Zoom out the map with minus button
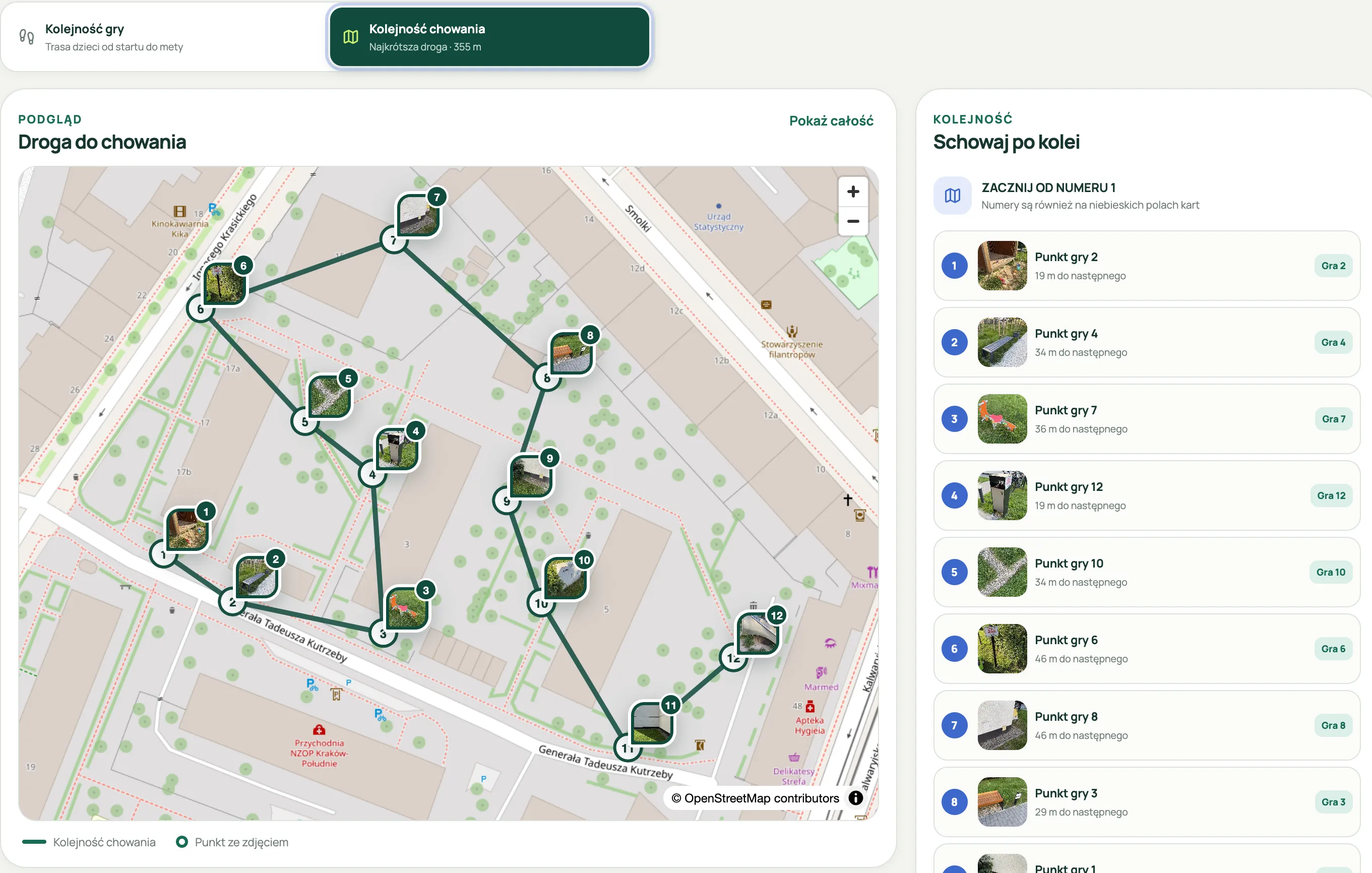This screenshot has width=1372, height=873. pos(853,221)
